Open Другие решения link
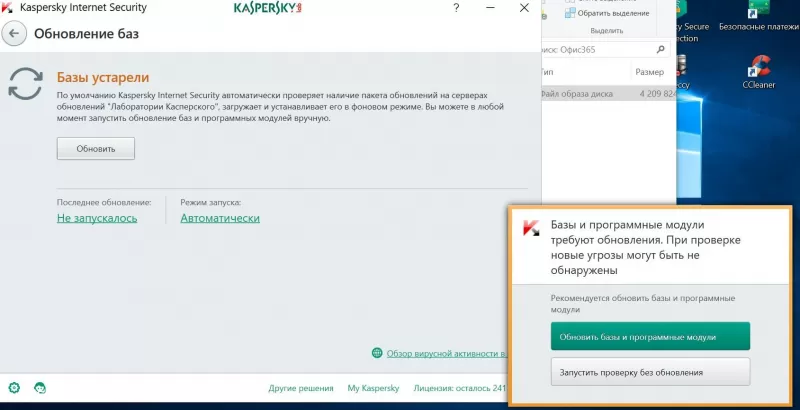This screenshot has width=800, height=410. pos(301,388)
